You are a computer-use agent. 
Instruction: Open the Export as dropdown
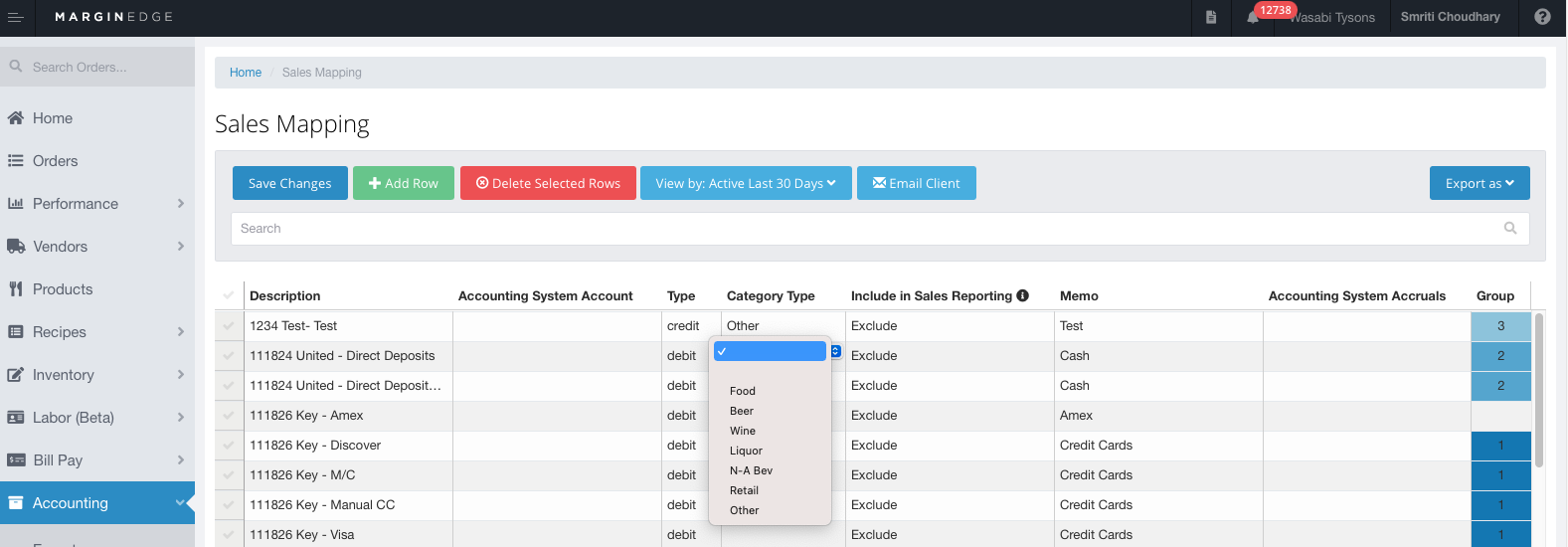1479,183
